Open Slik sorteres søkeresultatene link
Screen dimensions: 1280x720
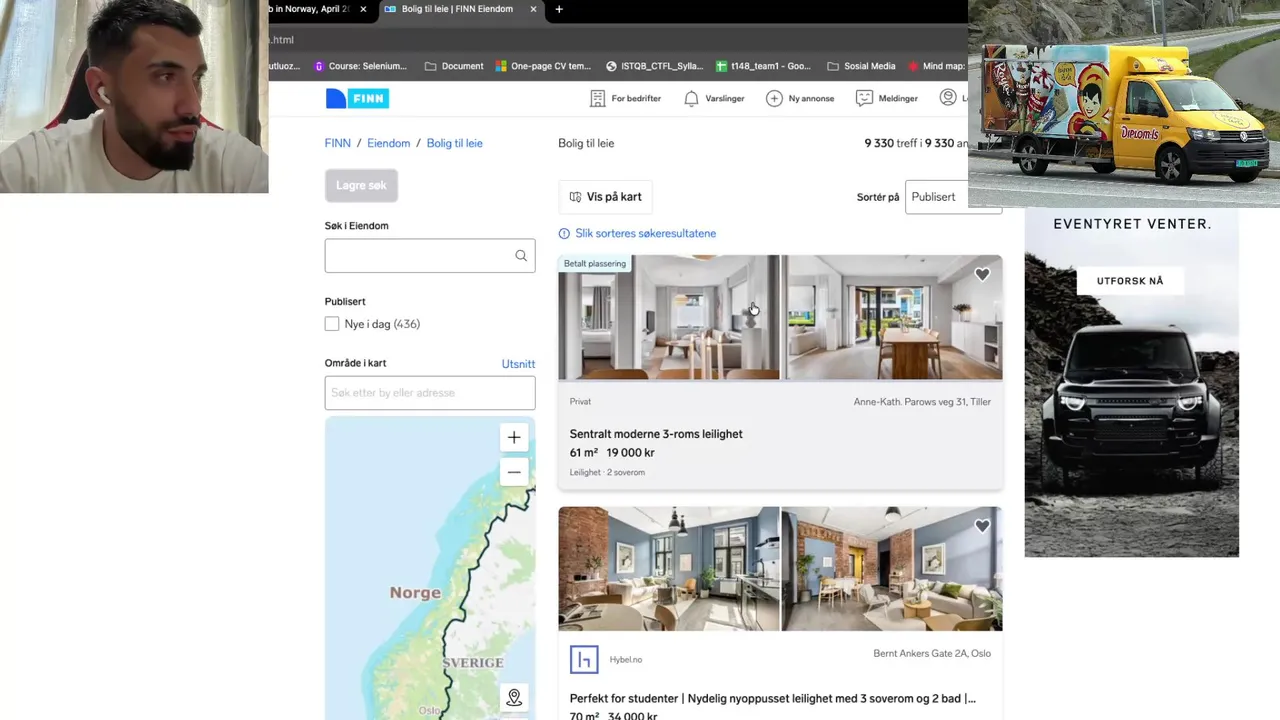tap(637, 233)
